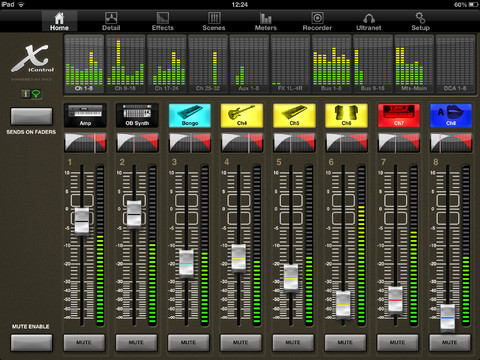Switch to the Detail tab

pos(111,21)
